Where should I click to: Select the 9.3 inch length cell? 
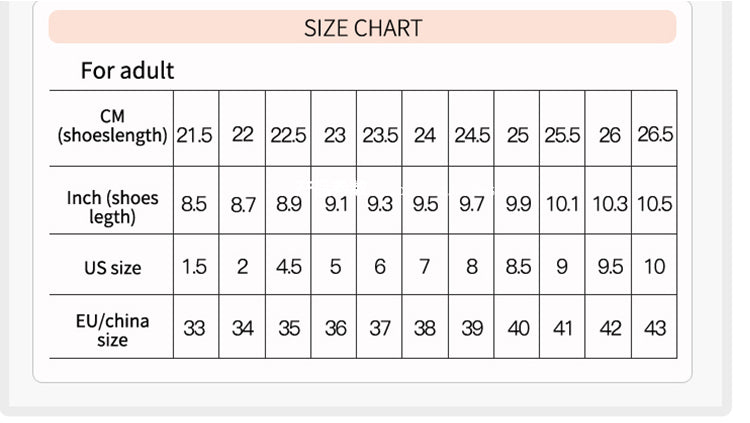coord(379,205)
